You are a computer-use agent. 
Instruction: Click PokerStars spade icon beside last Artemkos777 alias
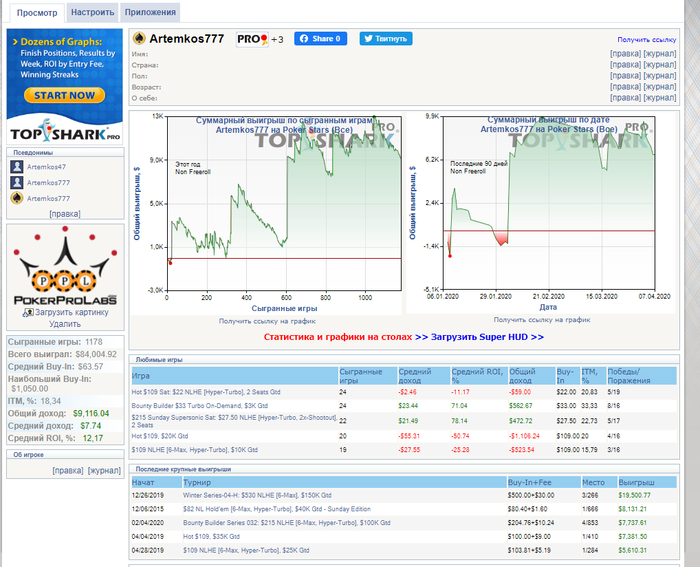click(x=17, y=198)
